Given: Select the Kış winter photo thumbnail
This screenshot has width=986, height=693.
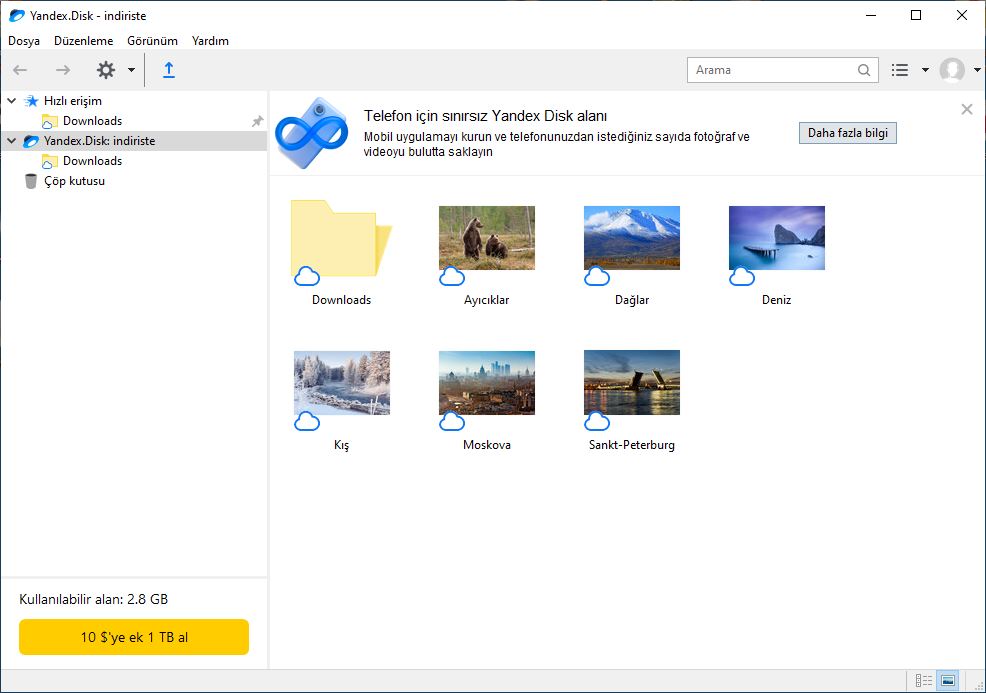Looking at the screenshot, I should coord(341,383).
